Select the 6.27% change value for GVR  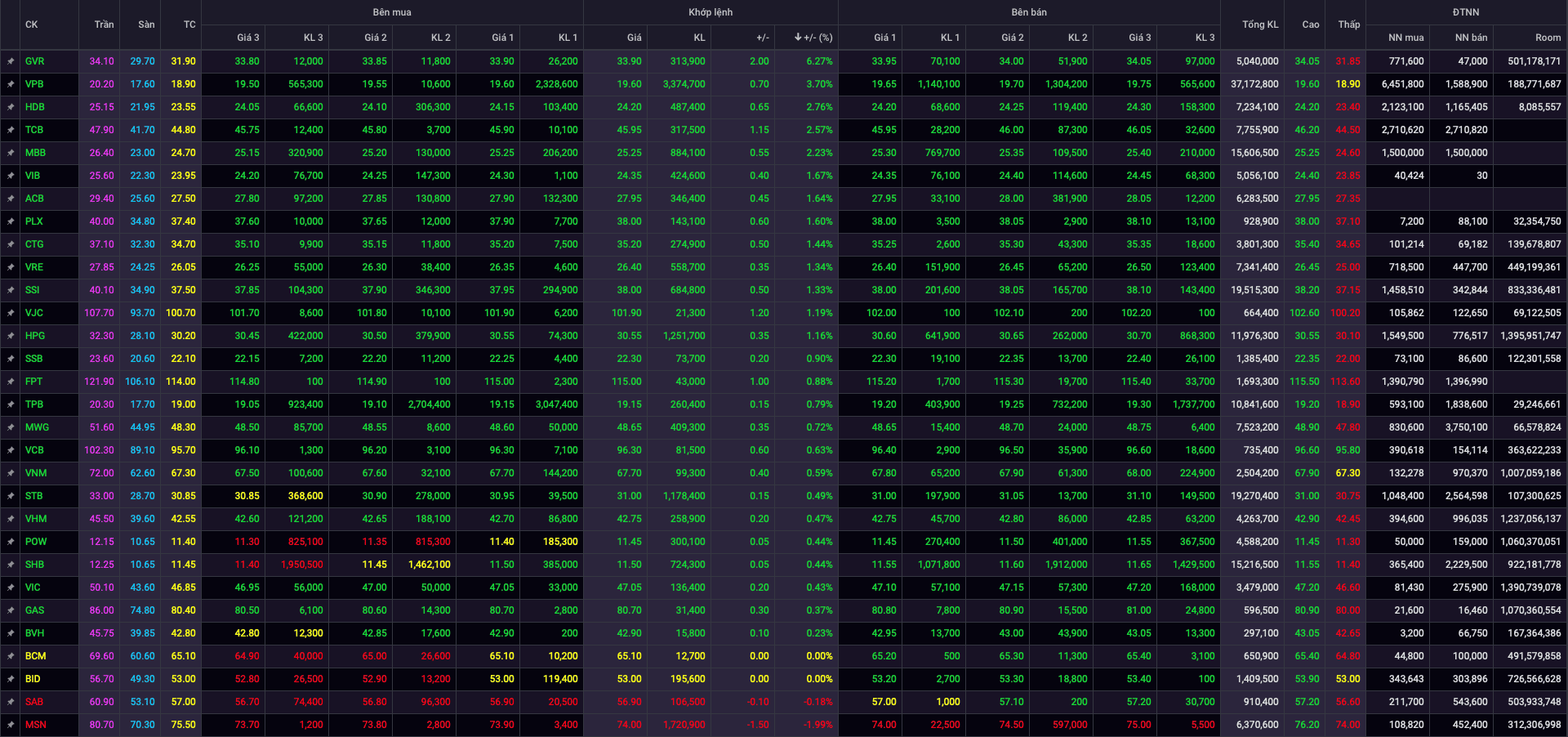click(819, 61)
